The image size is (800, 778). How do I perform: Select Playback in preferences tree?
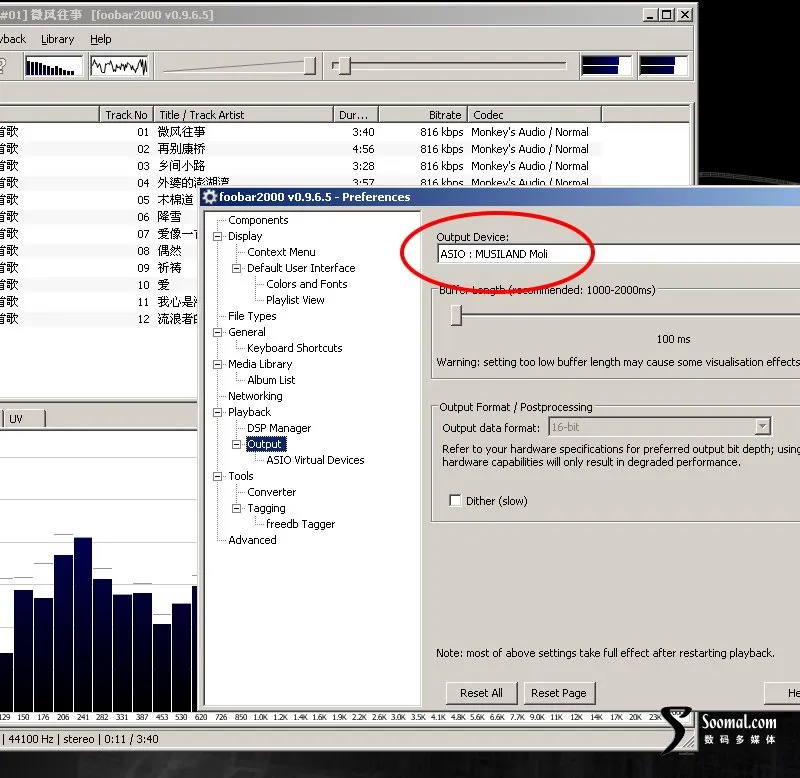point(249,412)
